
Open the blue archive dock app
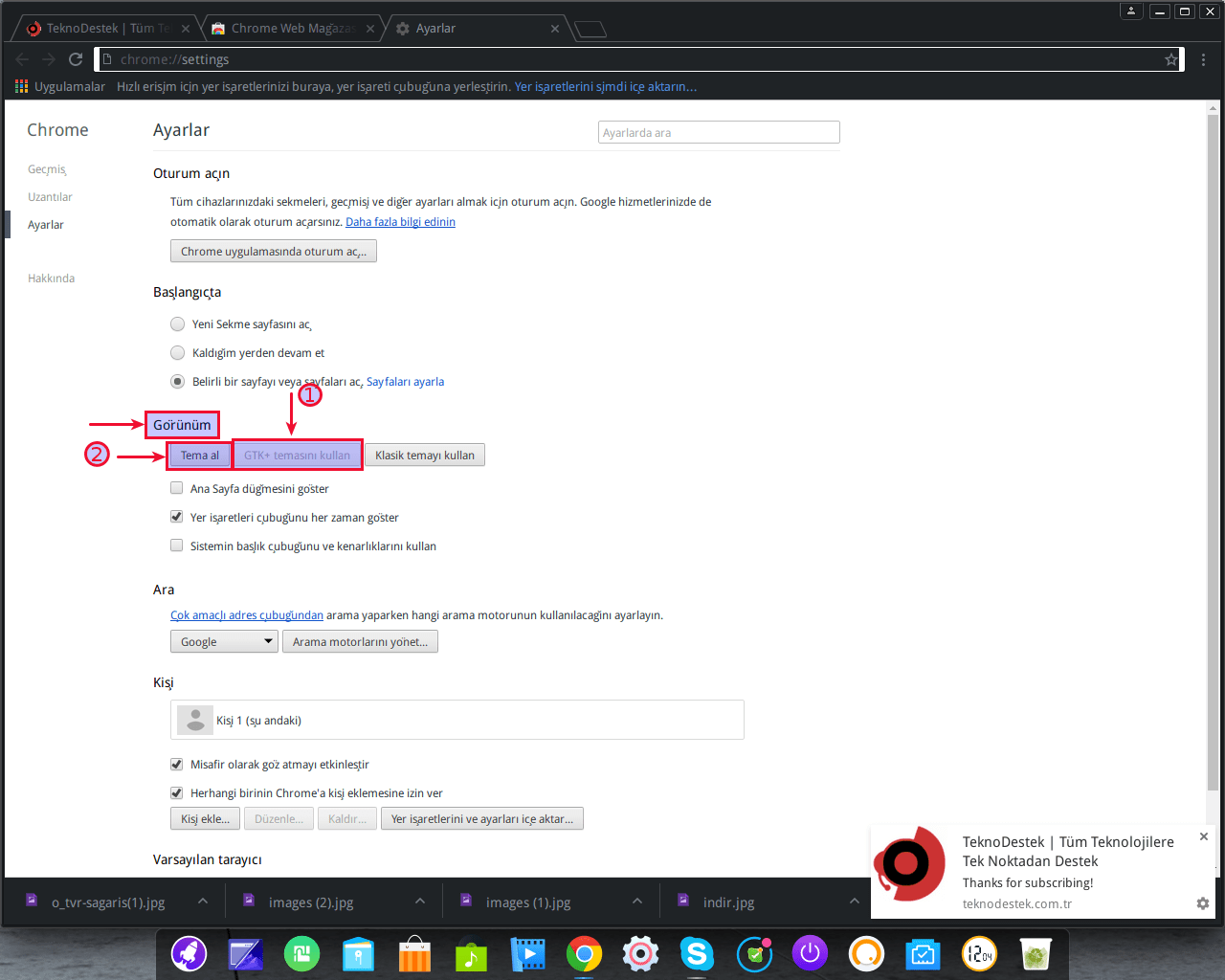[x=358, y=953]
